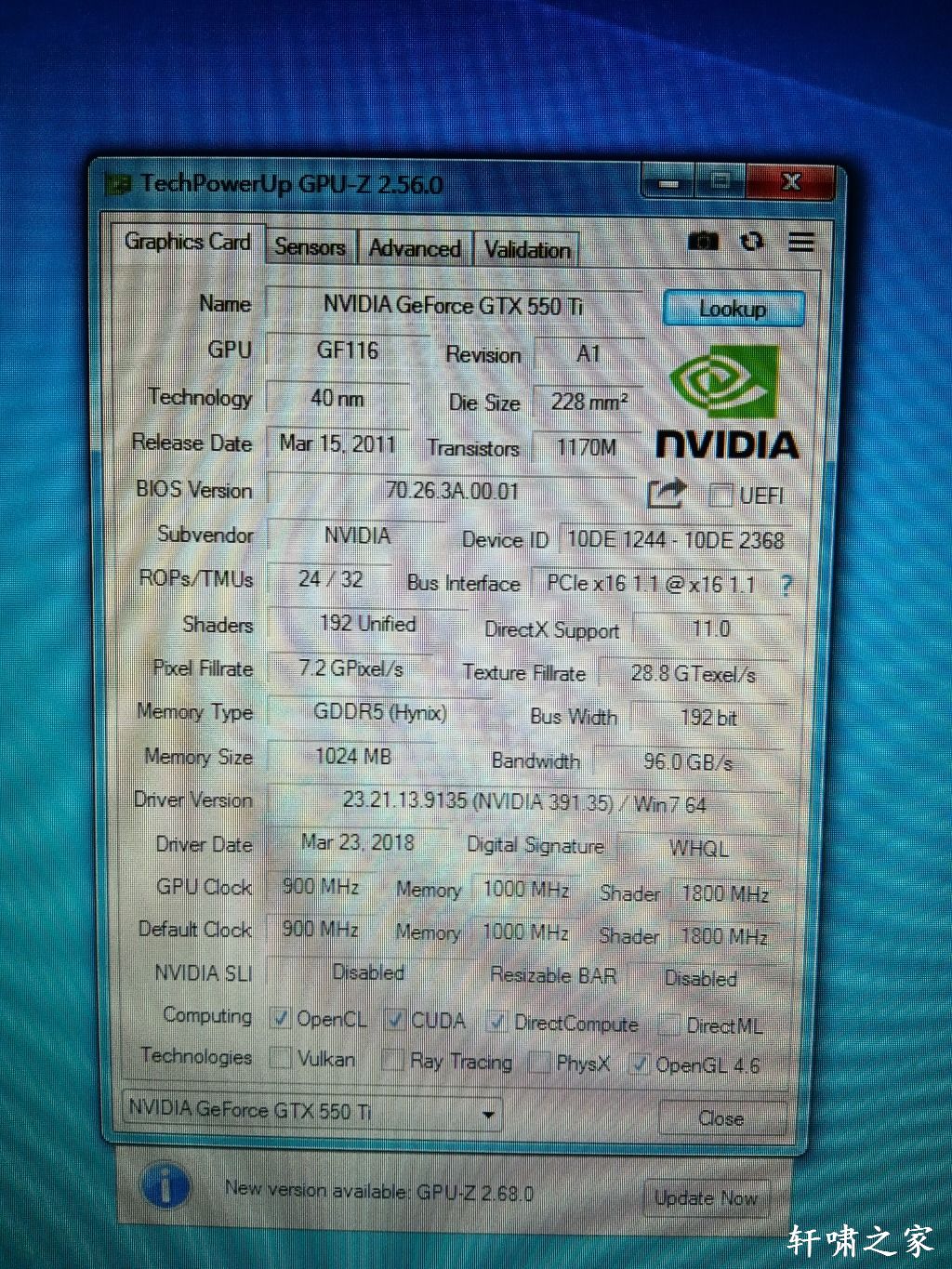The image size is (952, 1269).
Task: Click the blue info icon
Action: (165, 1185)
